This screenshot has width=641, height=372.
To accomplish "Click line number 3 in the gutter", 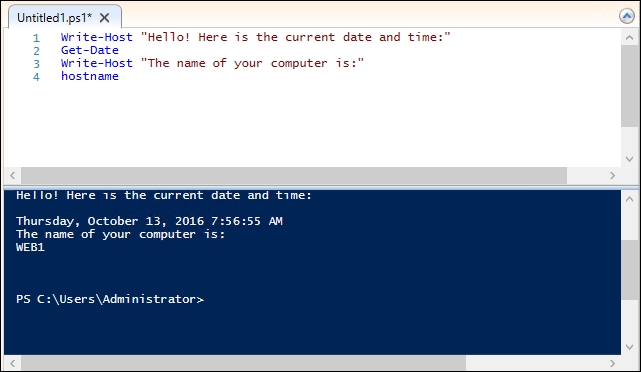I will point(36,64).
